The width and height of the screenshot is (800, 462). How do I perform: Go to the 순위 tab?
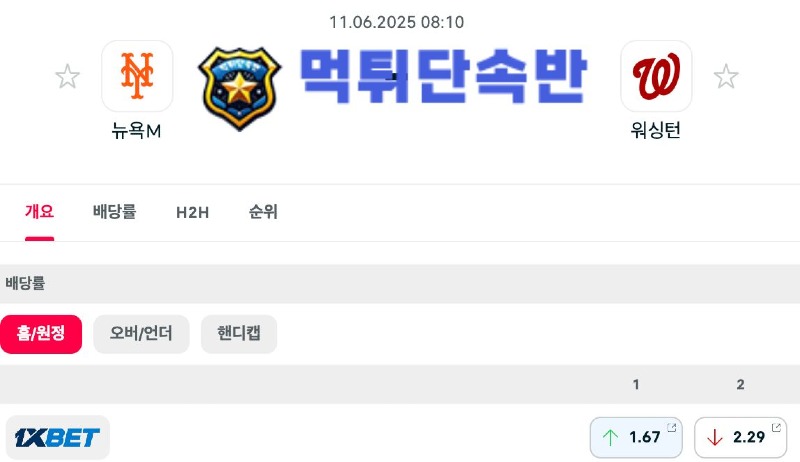pos(263,212)
